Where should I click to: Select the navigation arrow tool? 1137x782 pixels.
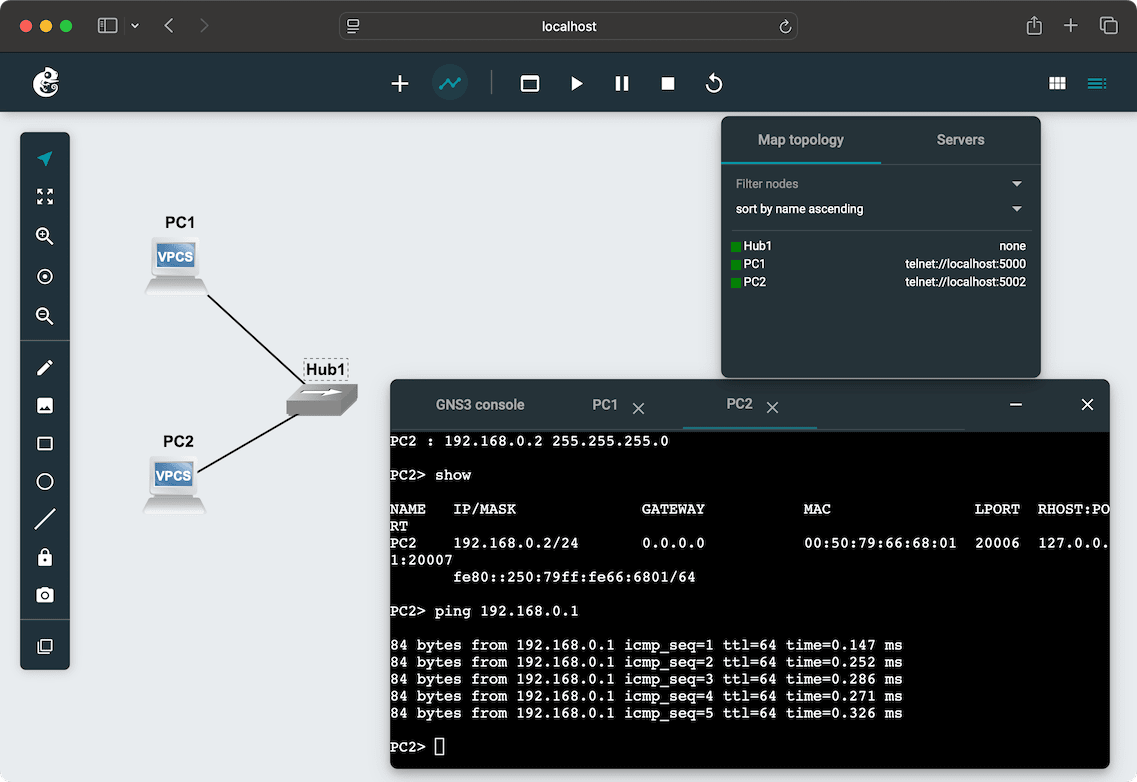pos(45,158)
